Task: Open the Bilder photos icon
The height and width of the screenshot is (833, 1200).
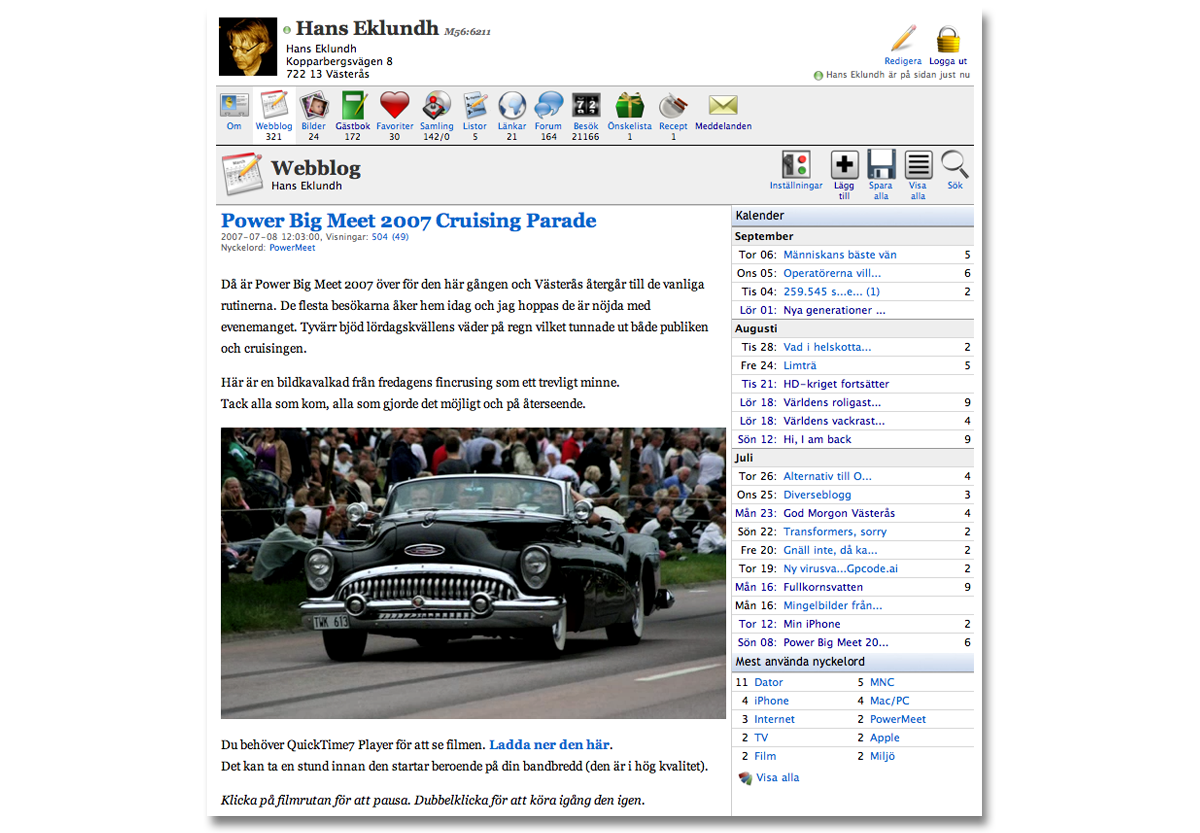Action: click(x=314, y=105)
